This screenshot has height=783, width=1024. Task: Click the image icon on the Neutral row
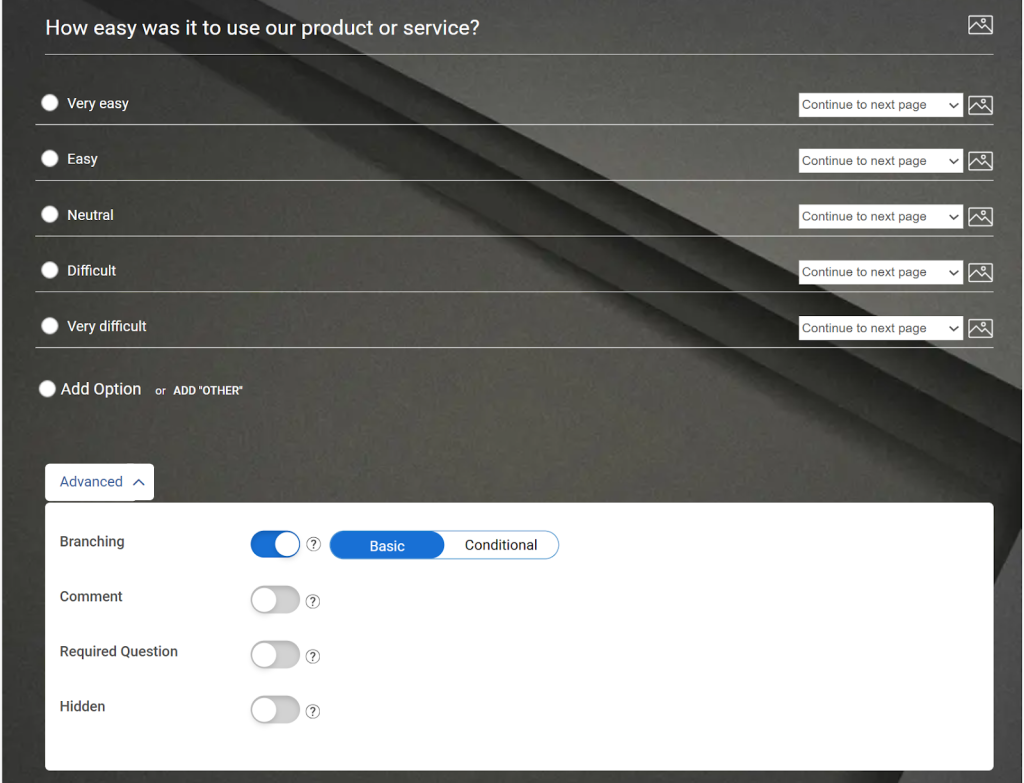(980, 216)
